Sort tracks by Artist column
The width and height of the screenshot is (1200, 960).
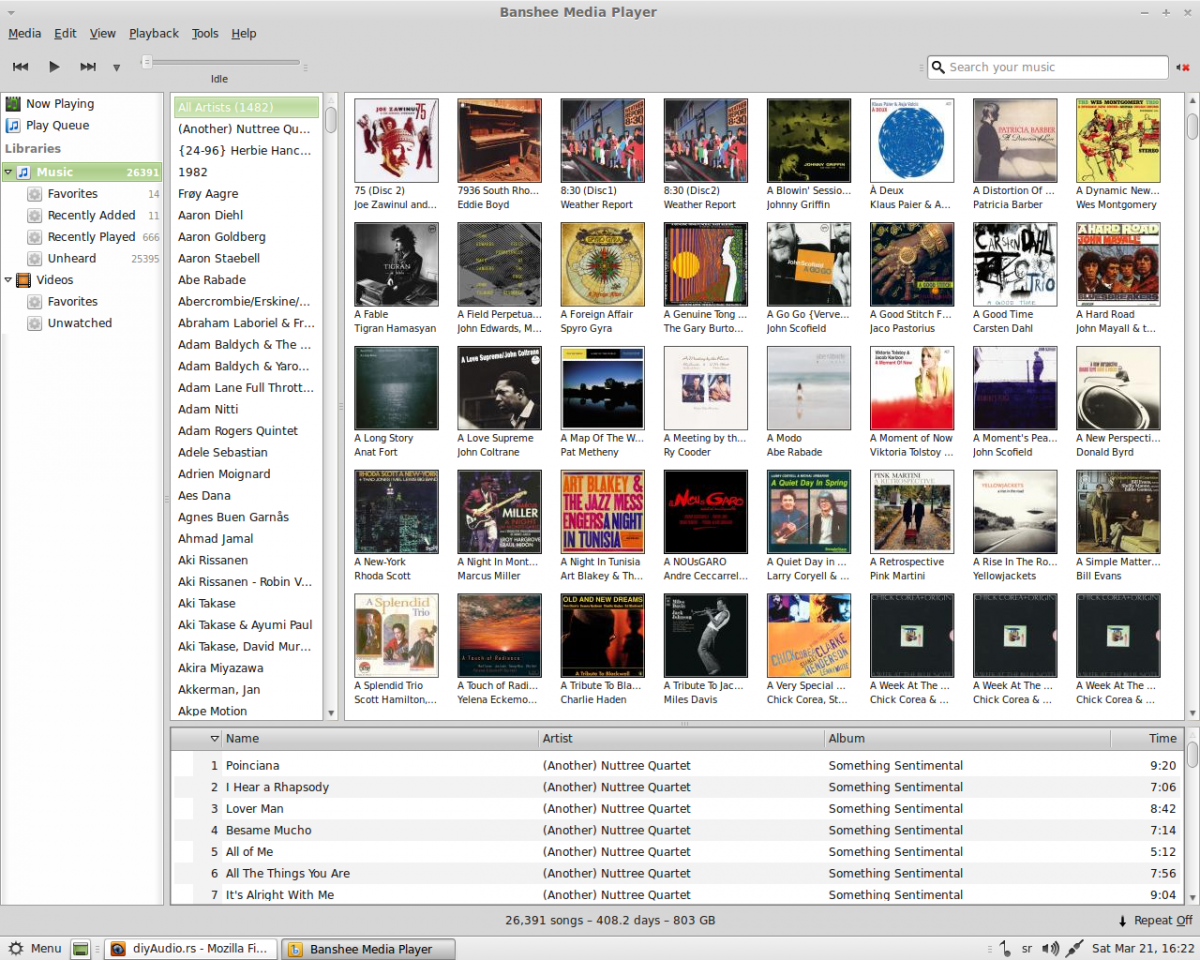(x=681, y=739)
